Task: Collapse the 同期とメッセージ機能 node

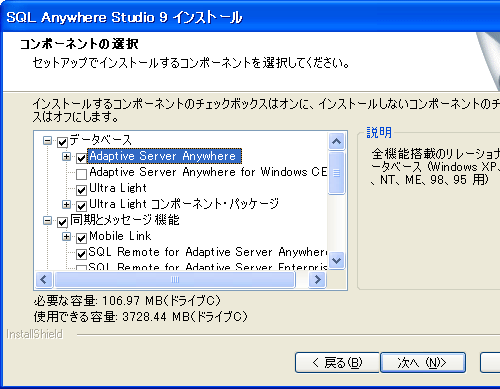Action: click(47, 220)
